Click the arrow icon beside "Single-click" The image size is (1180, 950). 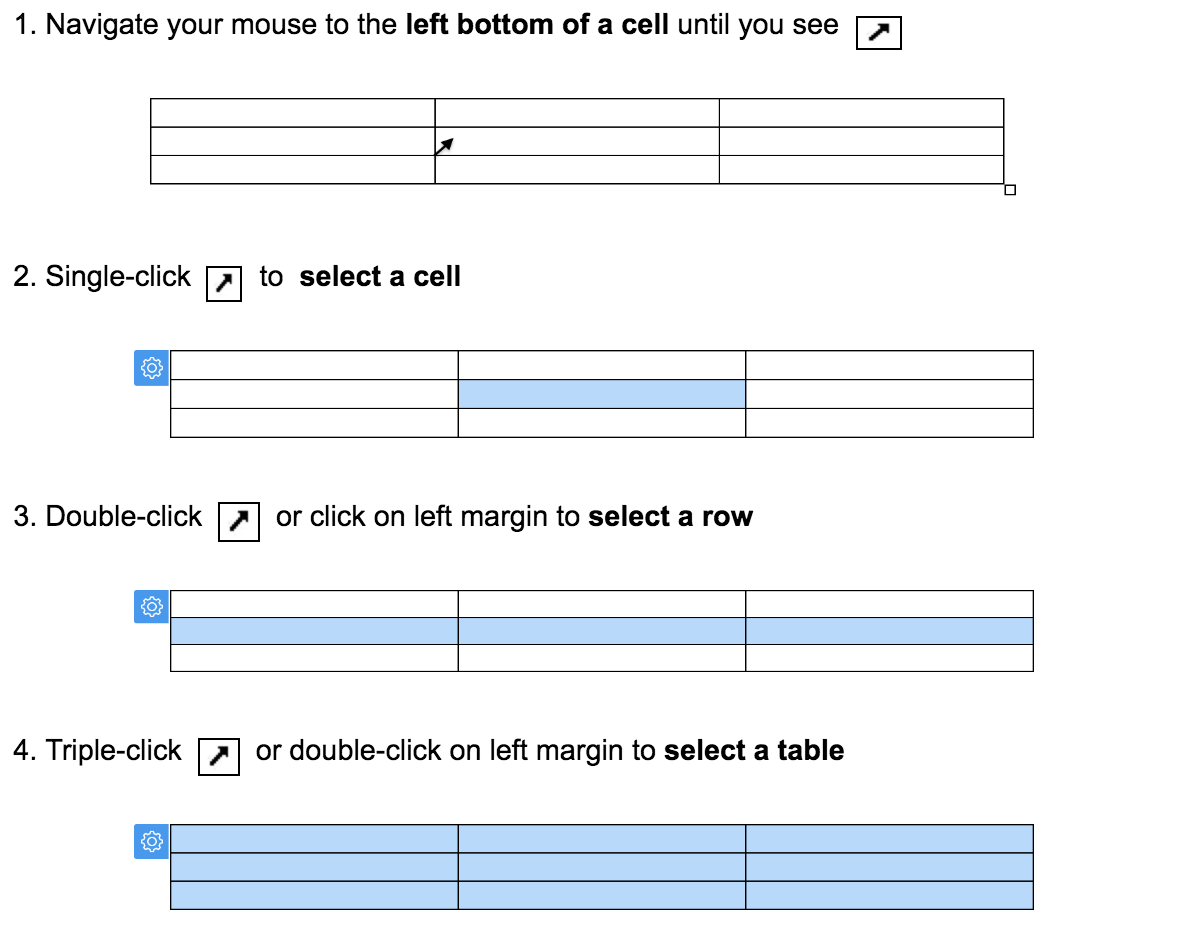pyautogui.click(x=224, y=284)
